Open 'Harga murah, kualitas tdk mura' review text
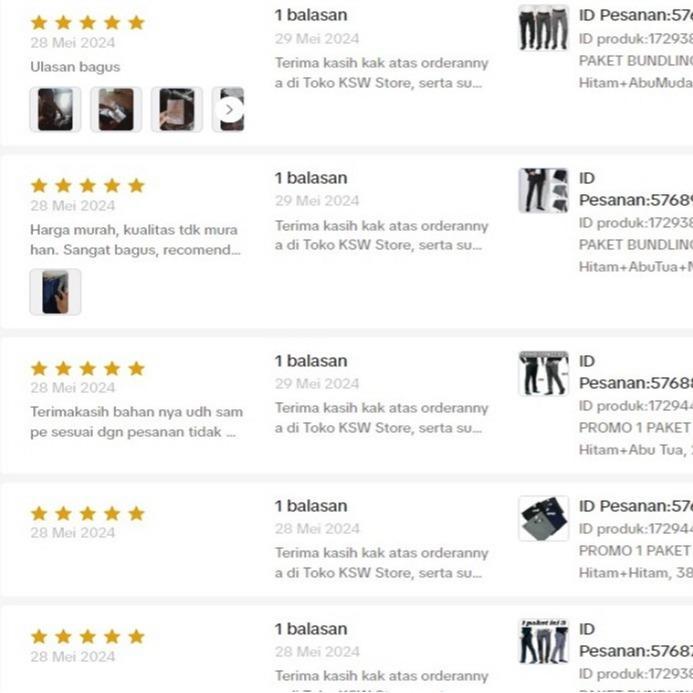The height and width of the screenshot is (693, 693). click(x=136, y=240)
